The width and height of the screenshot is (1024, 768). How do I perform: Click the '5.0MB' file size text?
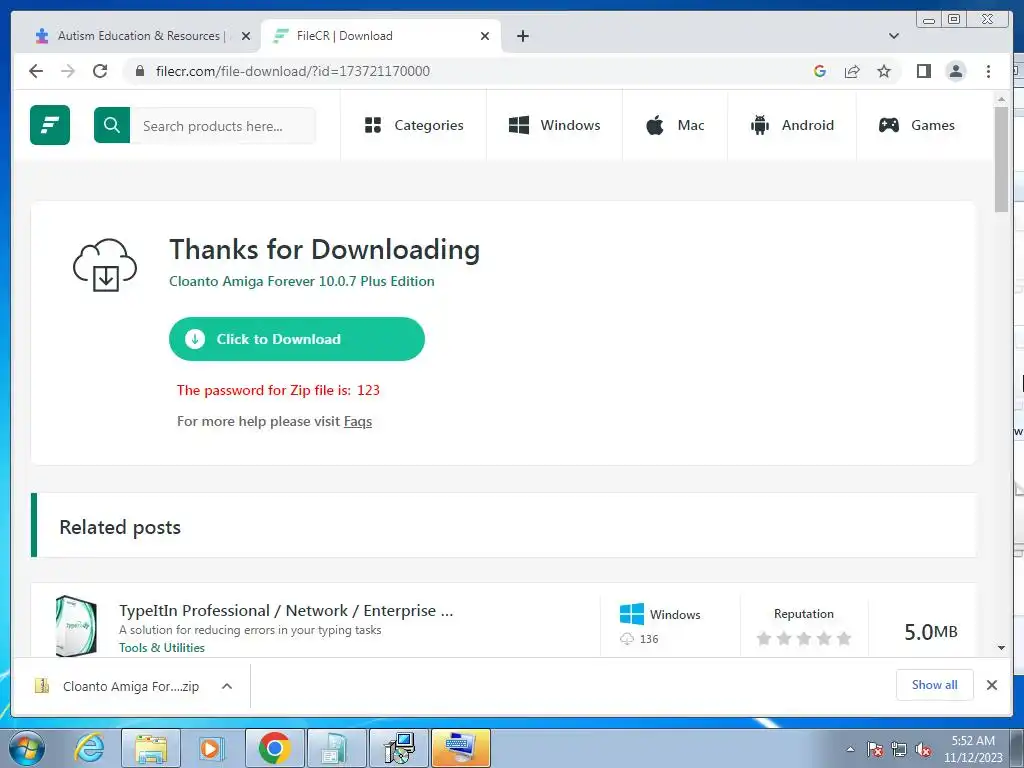931,632
